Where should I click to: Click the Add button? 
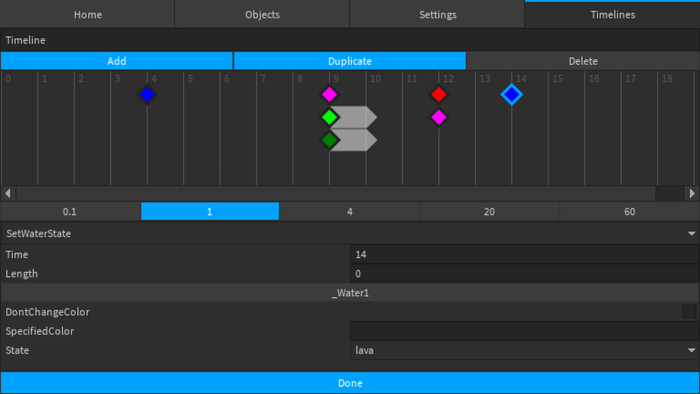tap(117, 61)
